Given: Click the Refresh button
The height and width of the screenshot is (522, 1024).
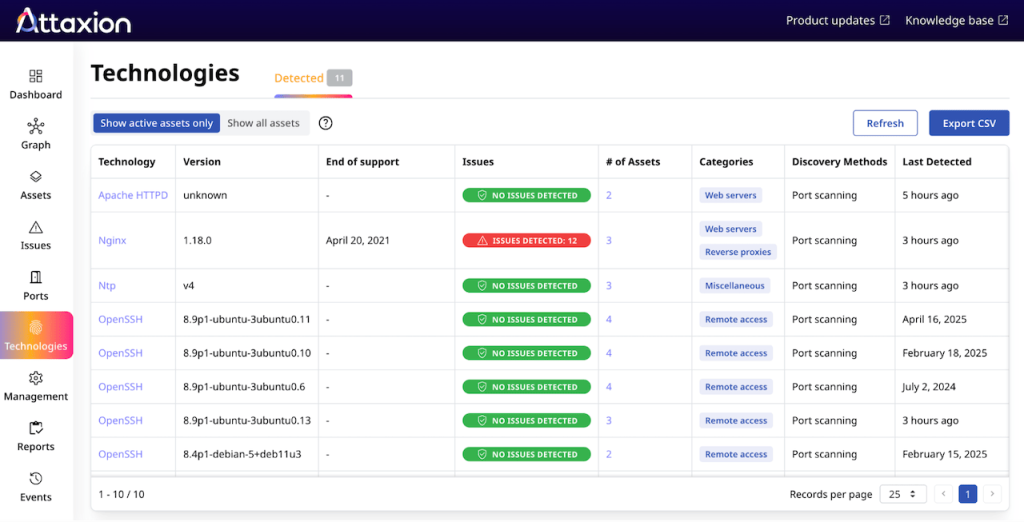Looking at the screenshot, I should (885, 123).
